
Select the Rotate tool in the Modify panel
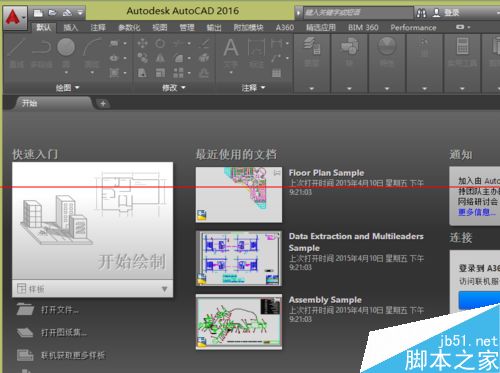[x=160, y=43]
